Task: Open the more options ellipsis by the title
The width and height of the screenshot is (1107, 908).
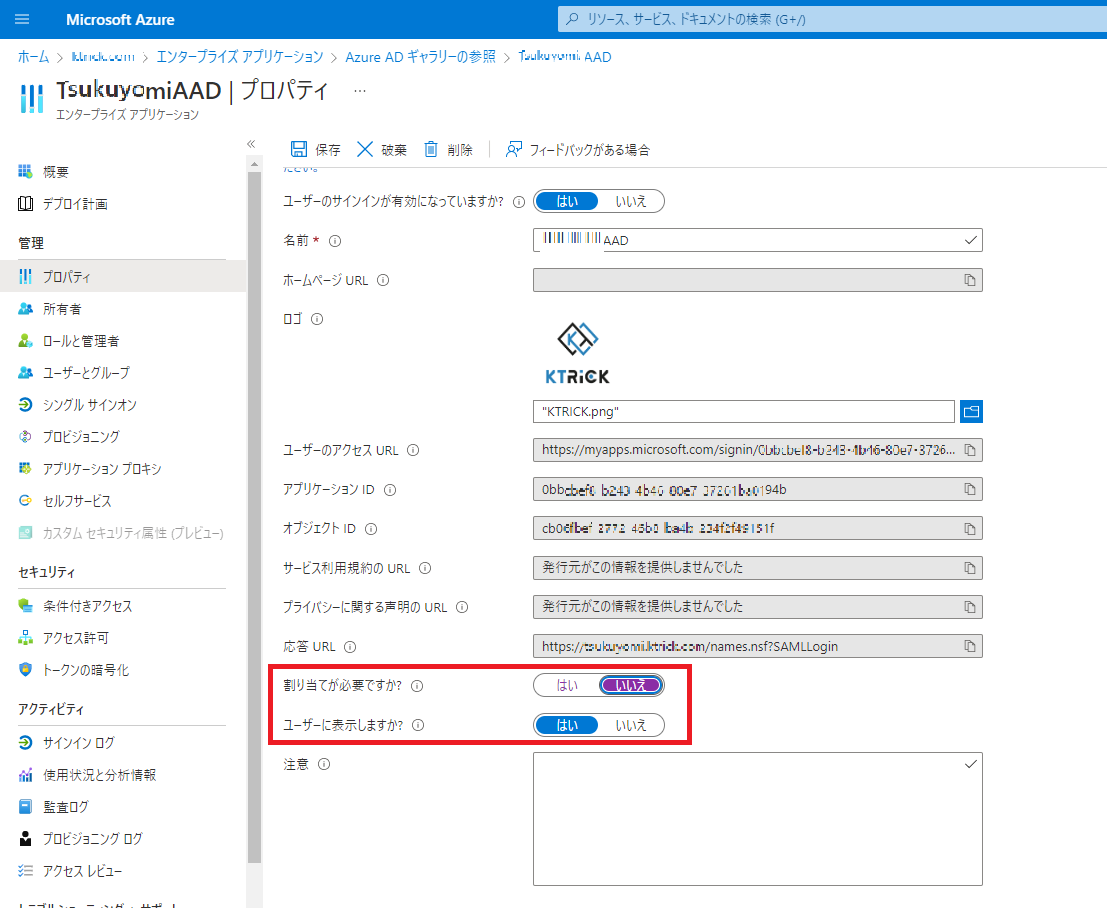Action: click(360, 91)
